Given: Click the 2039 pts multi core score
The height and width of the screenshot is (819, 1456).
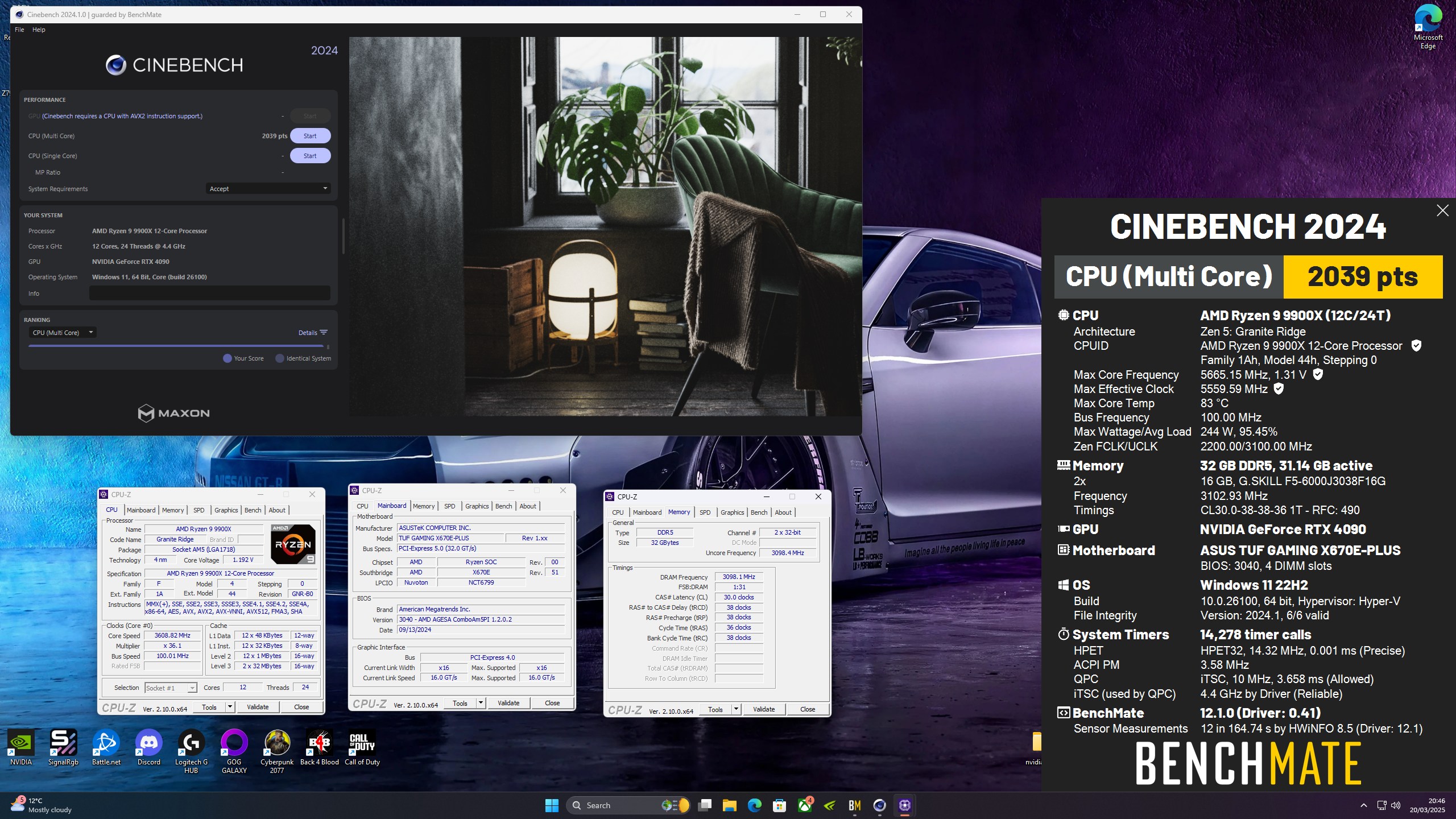Looking at the screenshot, I should pos(275,136).
